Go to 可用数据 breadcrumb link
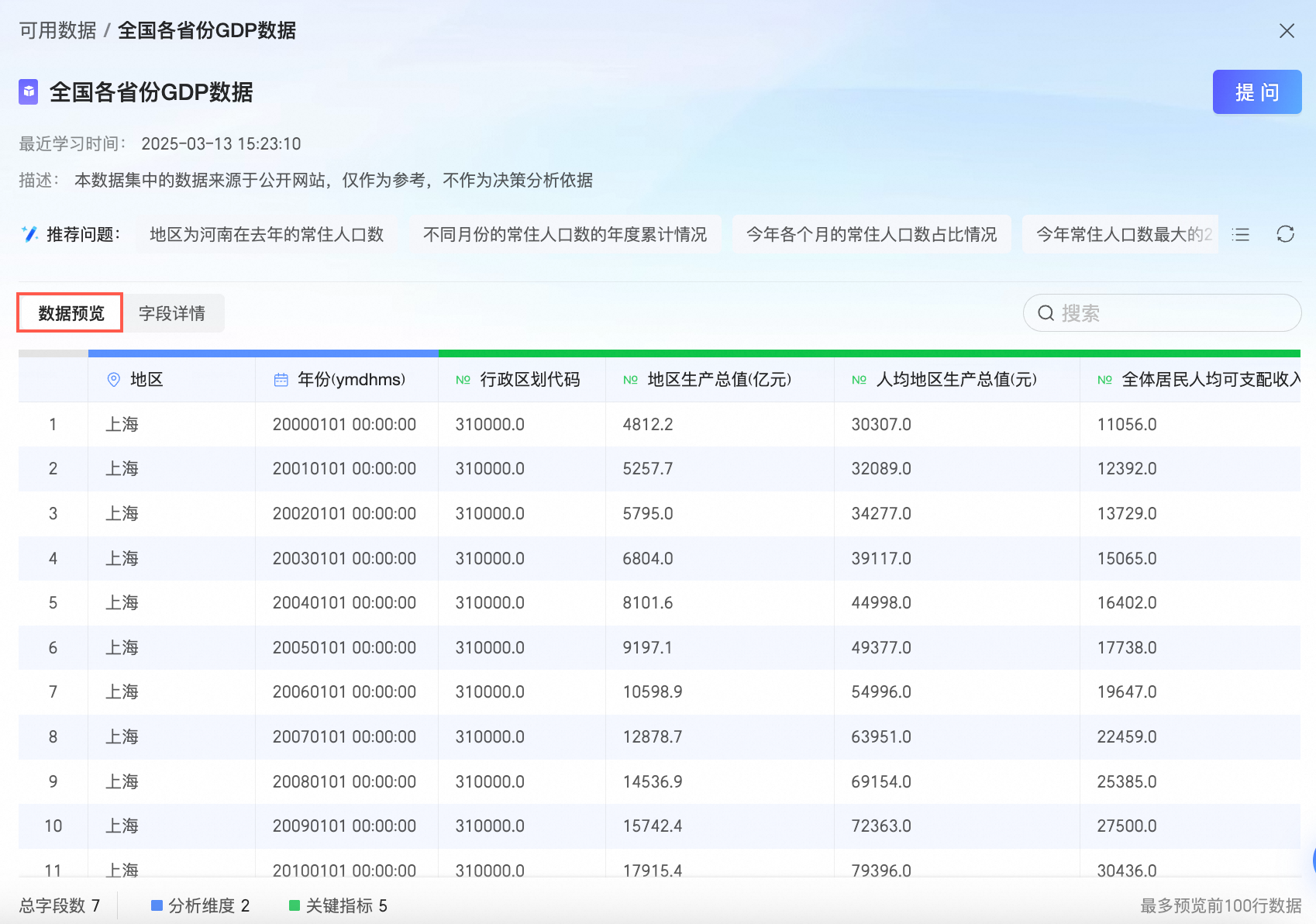Image resolution: width=1316 pixels, height=924 pixels. pyautogui.click(x=57, y=30)
